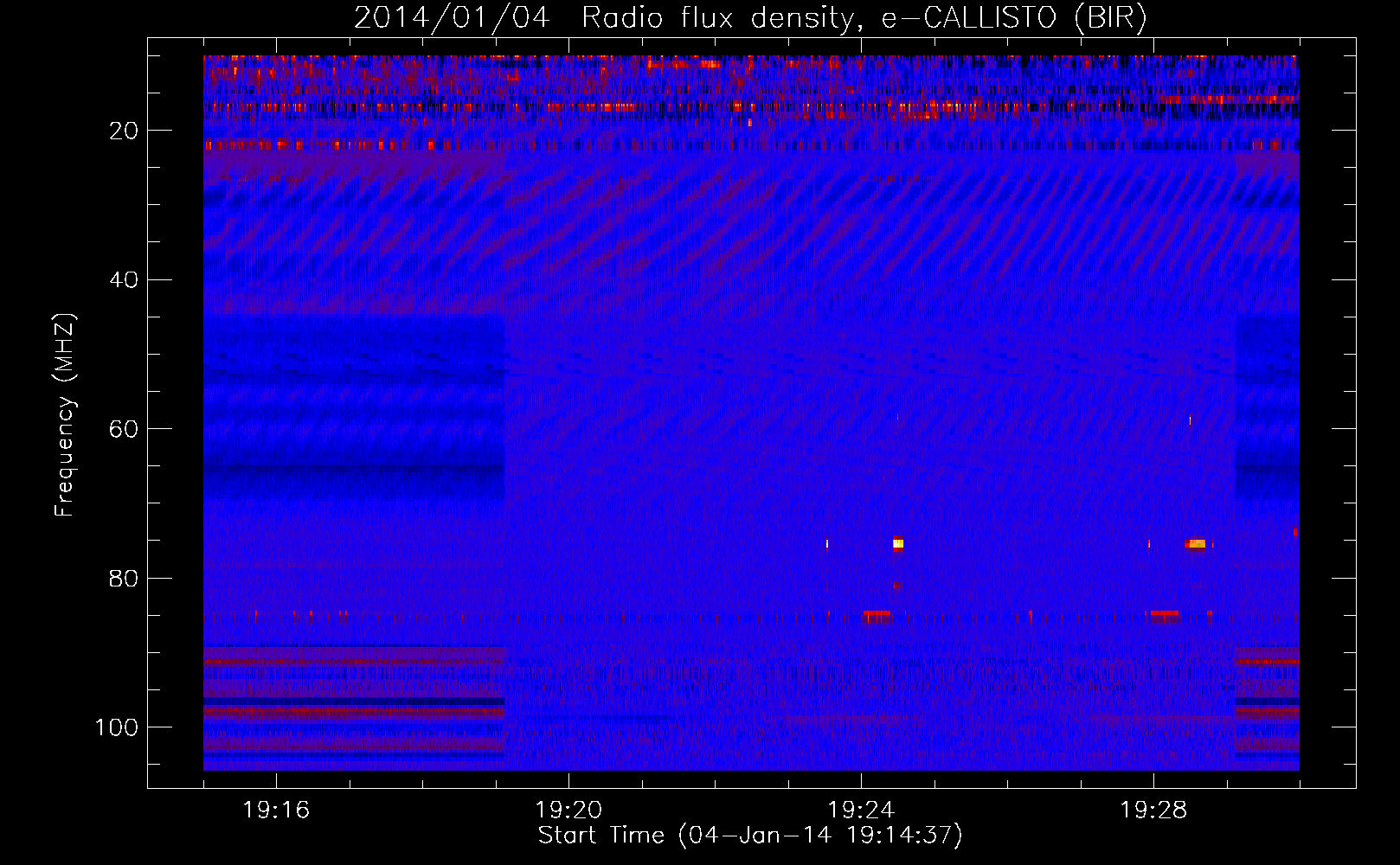Click the 60 MHz frequency tick label
This screenshot has height=865, width=1400.
[x=125, y=430]
